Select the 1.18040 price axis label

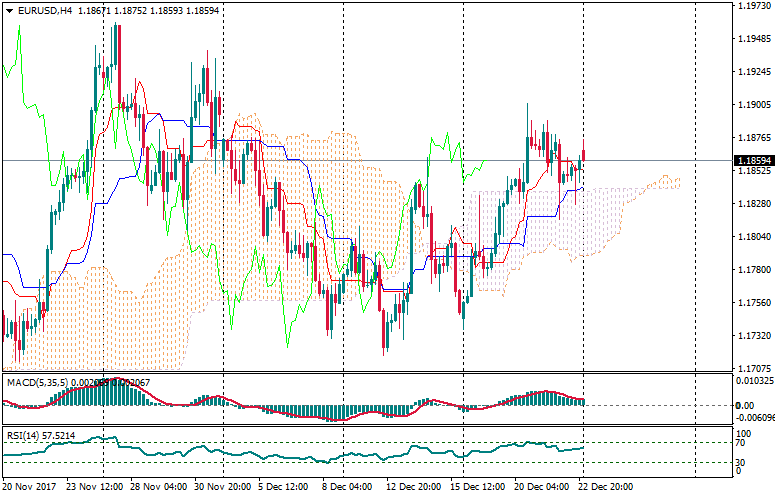click(752, 237)
